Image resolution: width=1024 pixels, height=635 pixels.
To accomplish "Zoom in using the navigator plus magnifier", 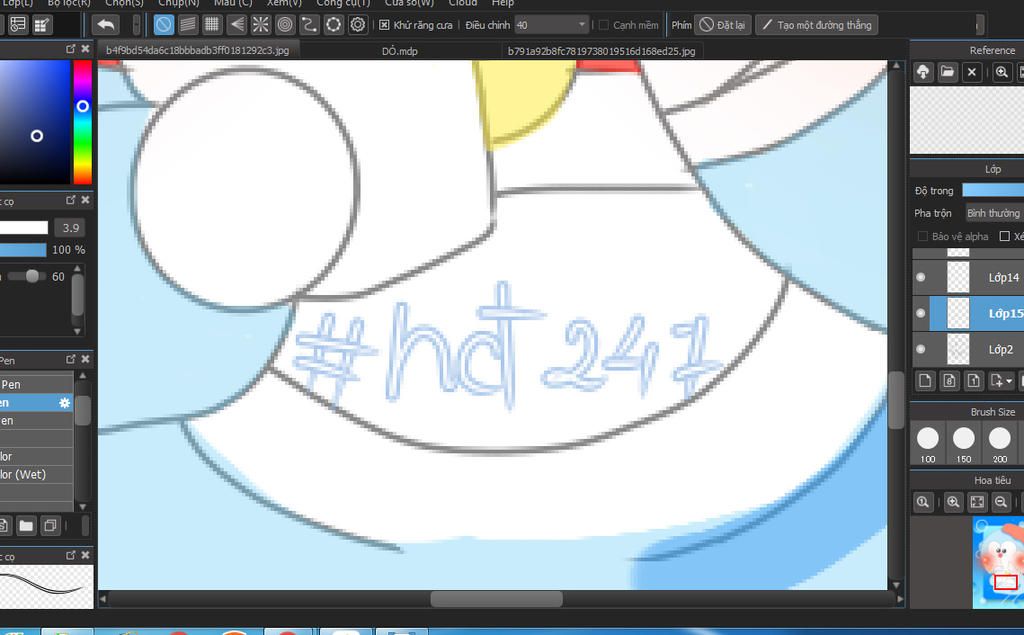I will (953, 502).
